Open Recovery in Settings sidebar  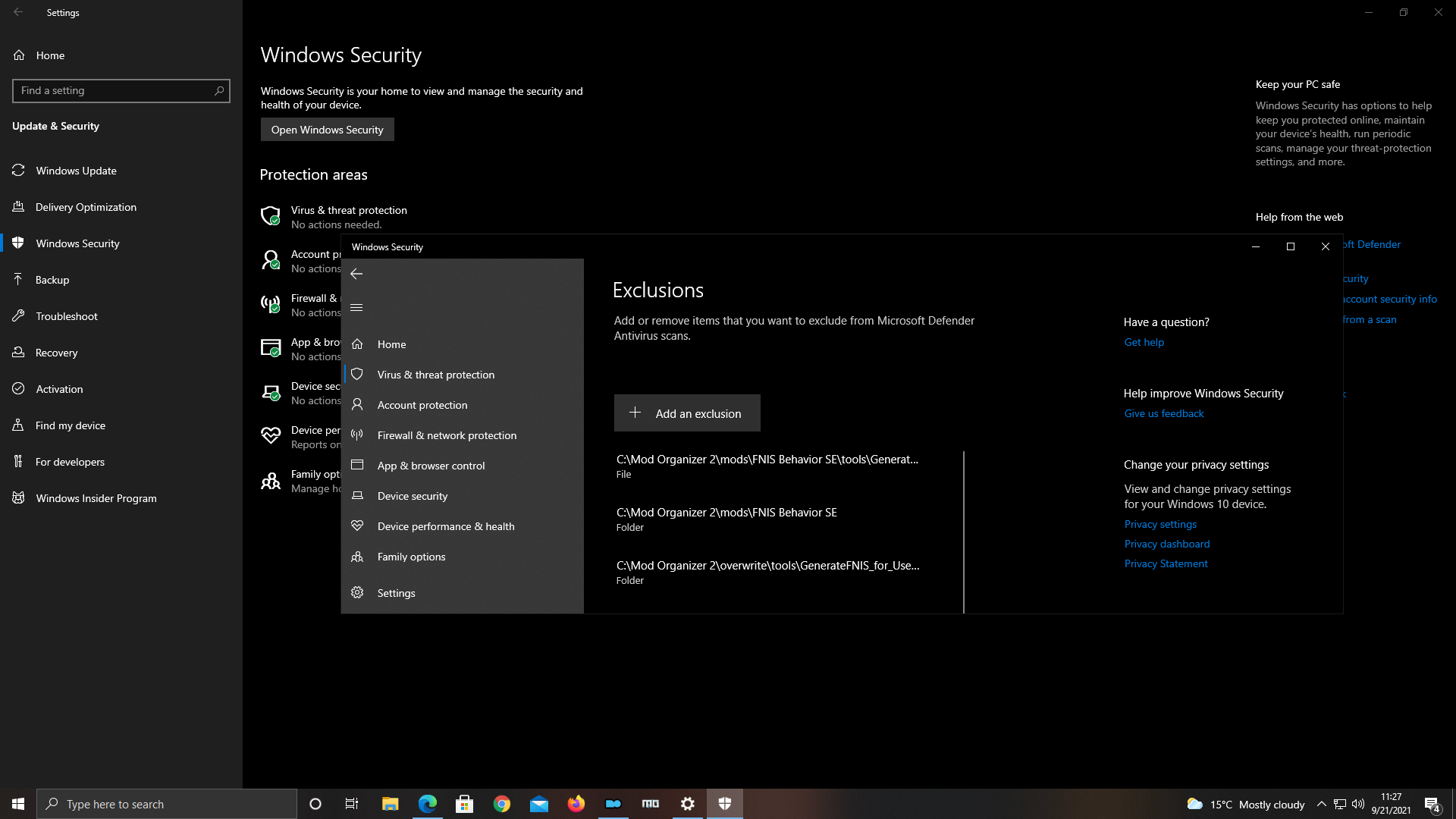pyautogui.click(x=121, y=353)
